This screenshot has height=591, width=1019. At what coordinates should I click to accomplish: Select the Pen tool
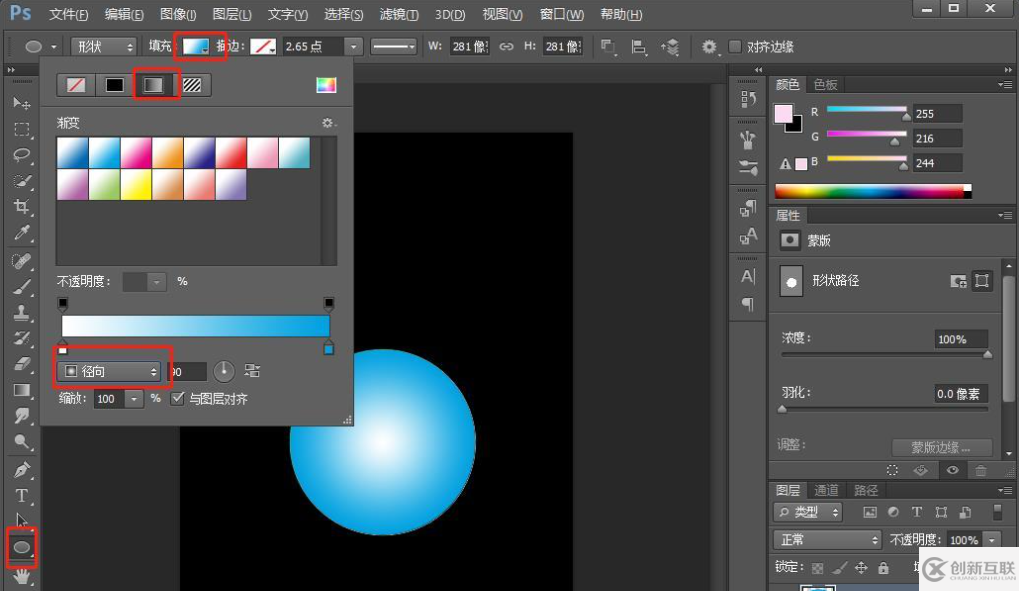pyautogui.click(x=21, y=469)
